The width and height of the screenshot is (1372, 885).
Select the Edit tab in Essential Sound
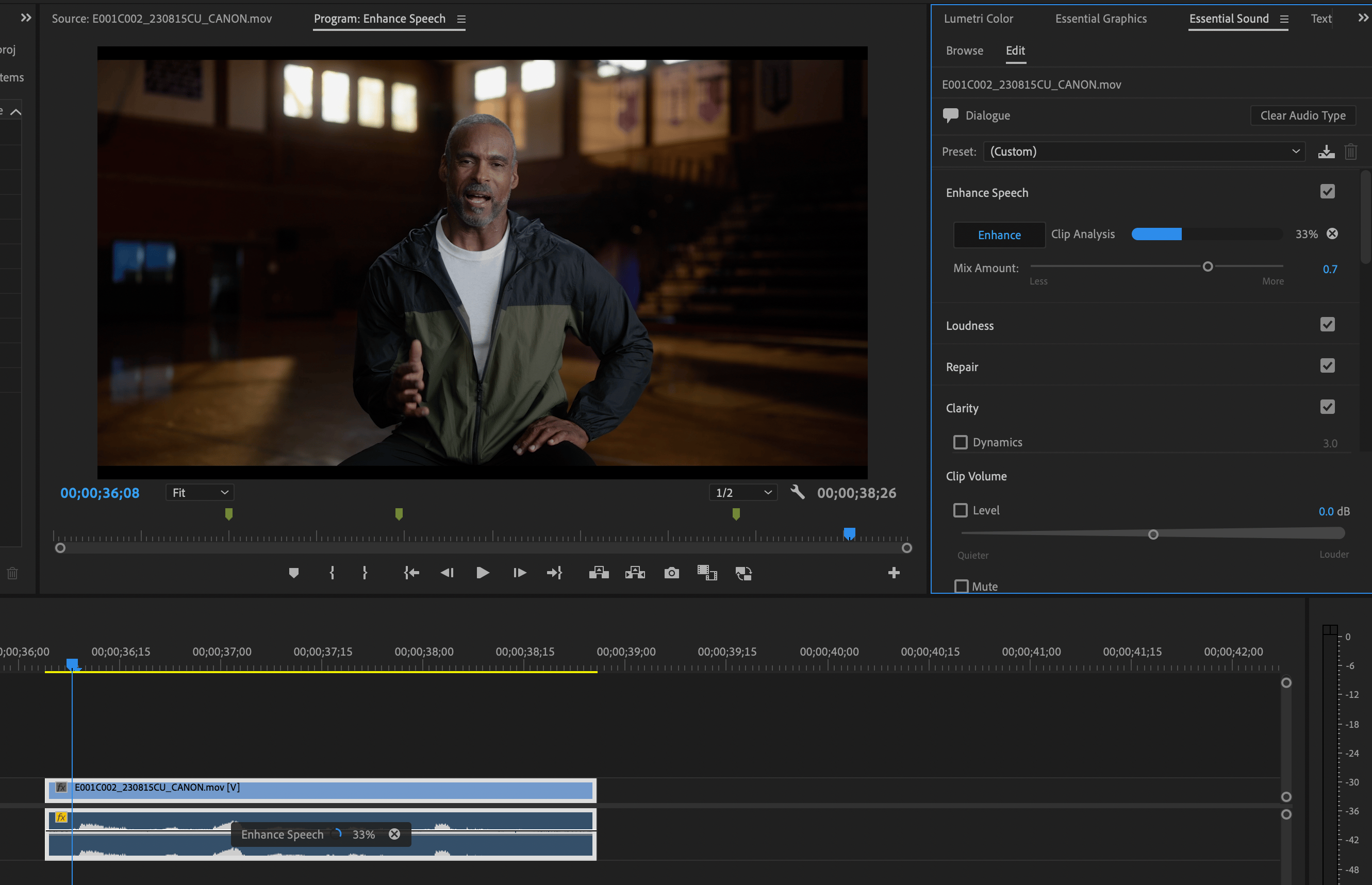click(1015, 50)
